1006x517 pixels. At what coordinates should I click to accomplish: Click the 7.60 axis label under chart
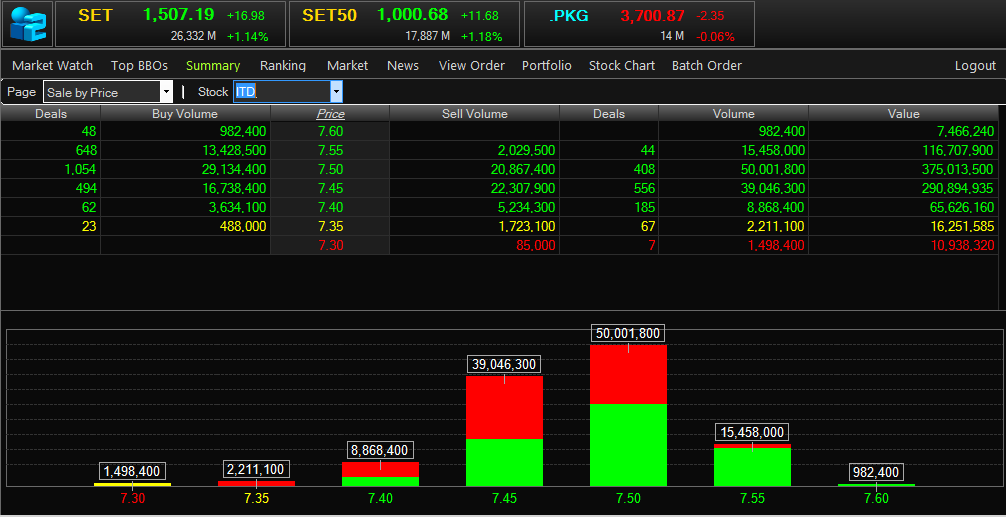coord(876,498)
